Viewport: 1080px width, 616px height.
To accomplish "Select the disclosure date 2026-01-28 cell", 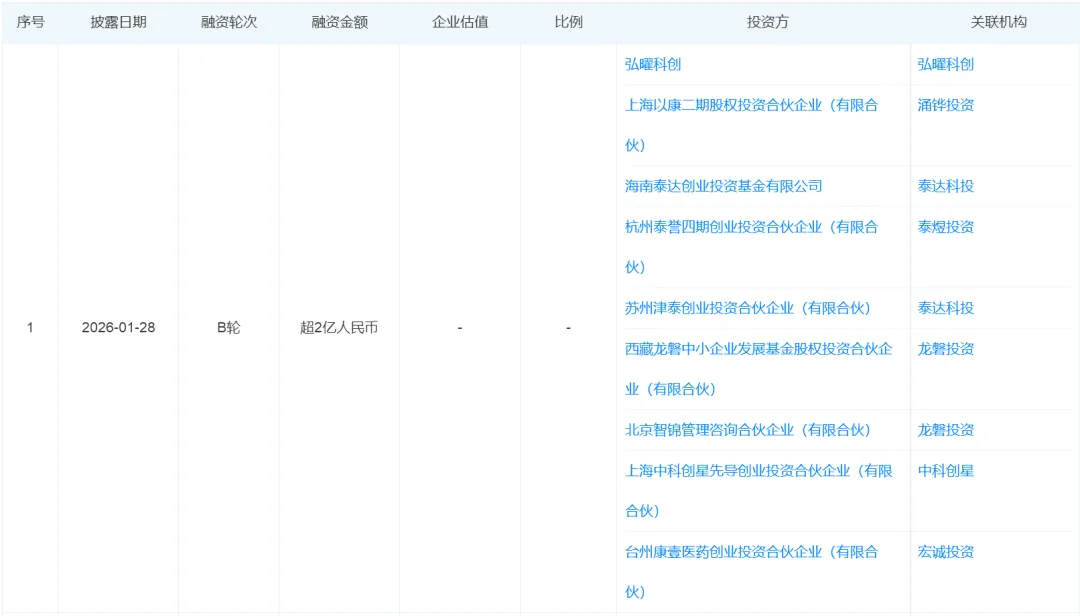I will tap(118, 328).
